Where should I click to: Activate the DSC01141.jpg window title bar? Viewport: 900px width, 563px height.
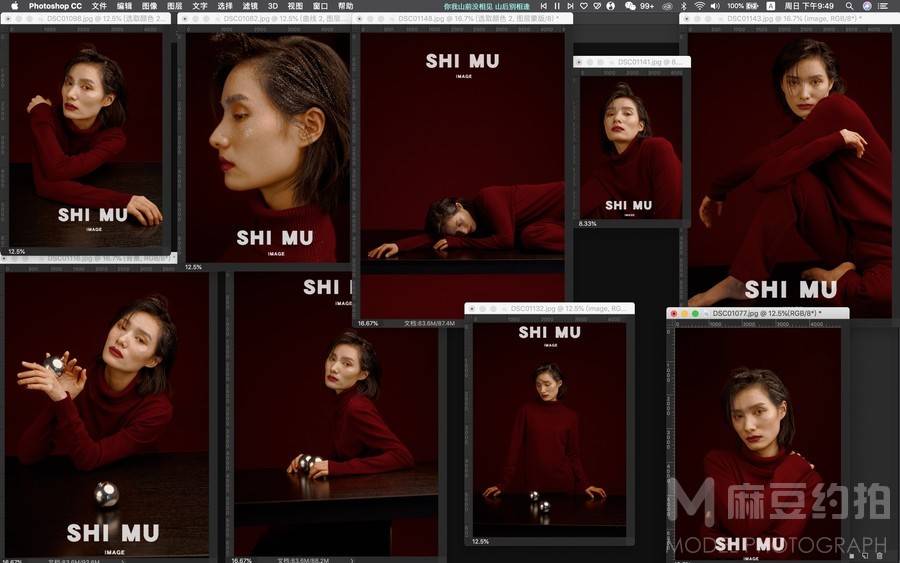[x=631, y=61]
